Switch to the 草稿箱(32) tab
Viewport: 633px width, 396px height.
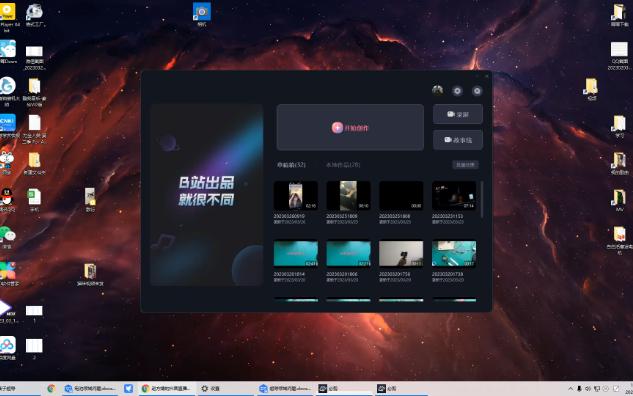click(291, 165)
